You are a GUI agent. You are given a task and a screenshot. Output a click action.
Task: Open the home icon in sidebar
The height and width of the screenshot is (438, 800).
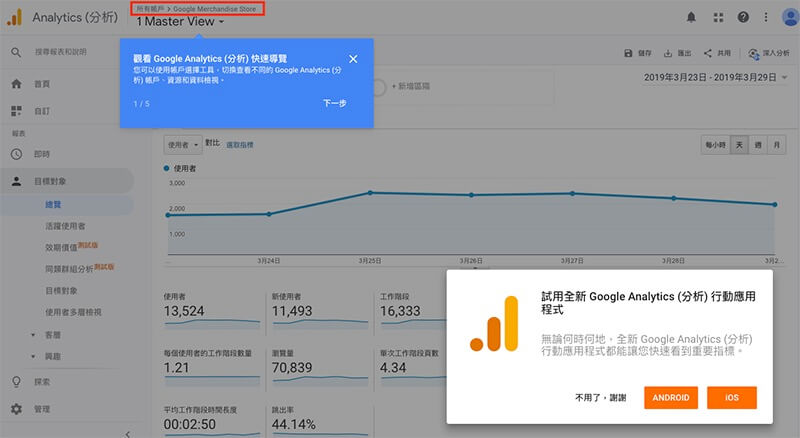pyautogui.click(x=16, y=84)
